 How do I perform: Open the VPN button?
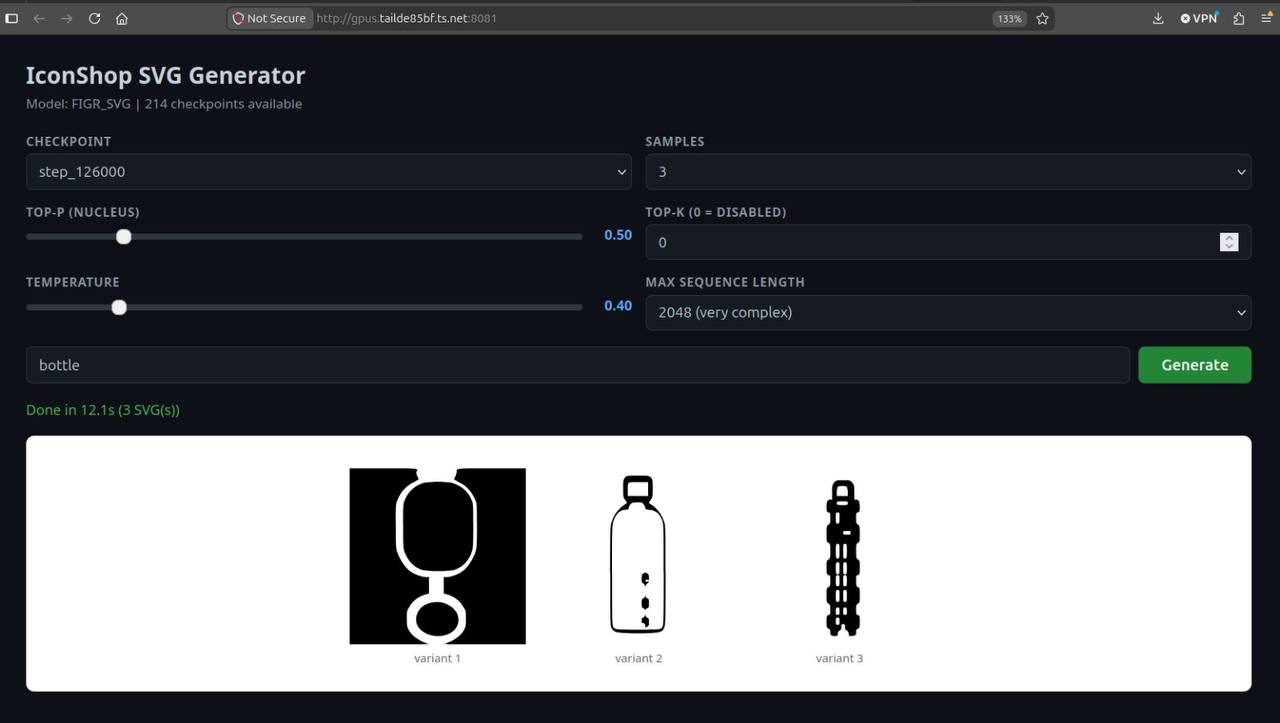(1199, 18)
